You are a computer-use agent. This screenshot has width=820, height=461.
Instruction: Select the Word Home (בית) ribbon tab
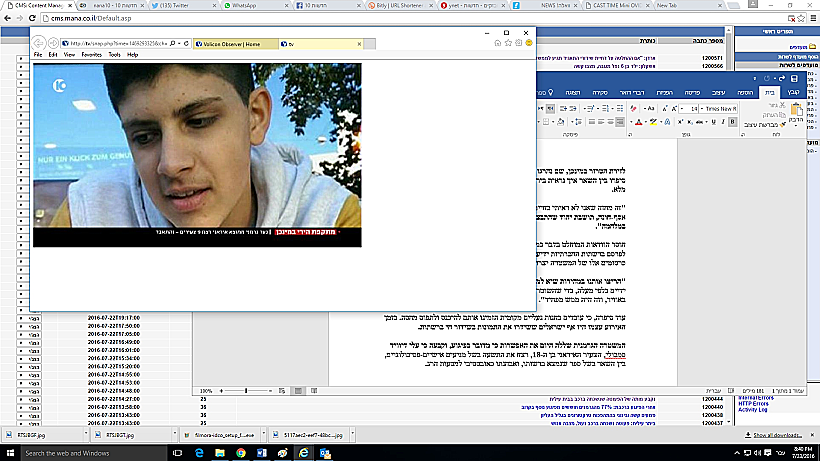click(770, 93)
